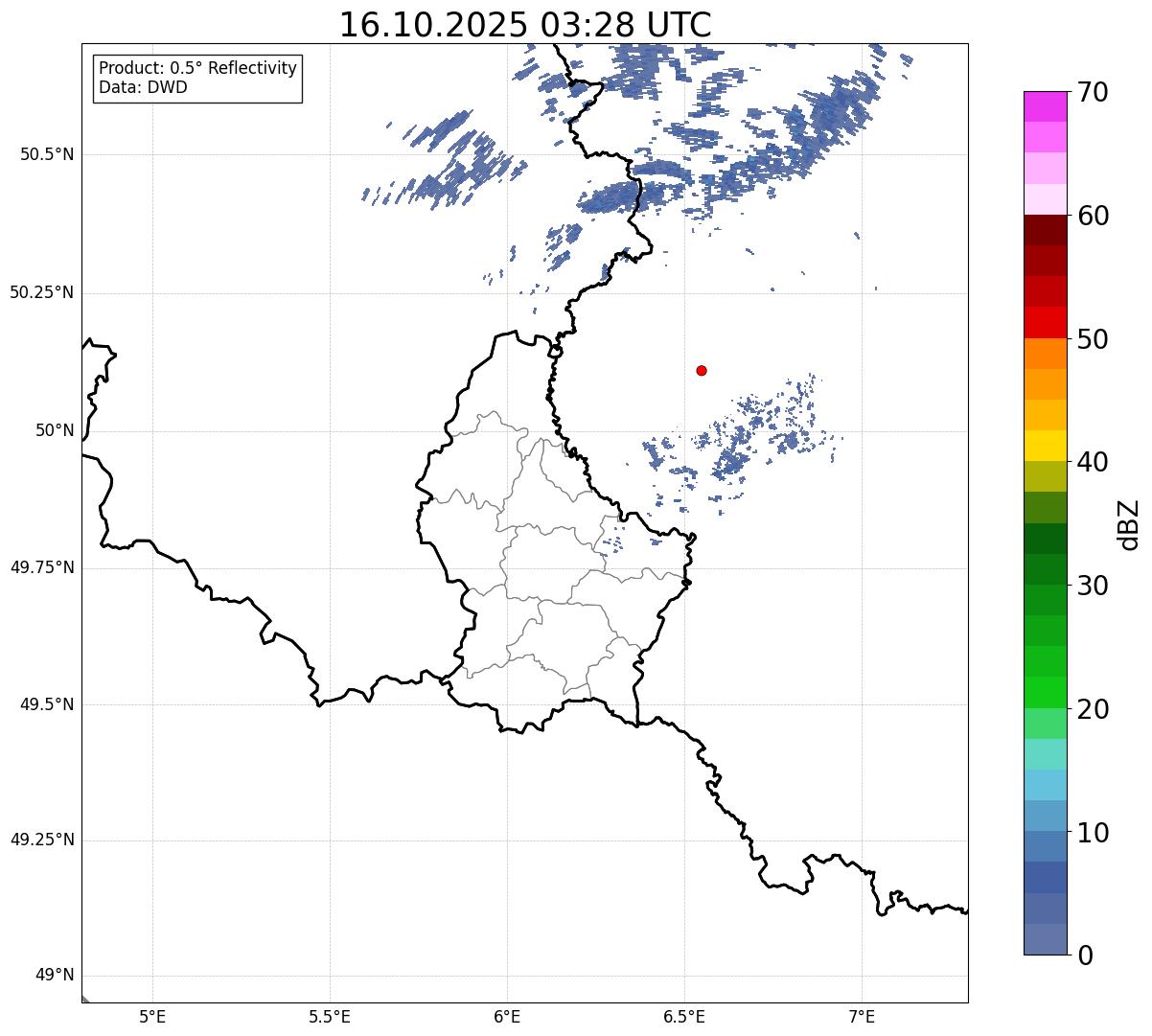
Task: Click the red station marker dot
Action: coord(702,370)
